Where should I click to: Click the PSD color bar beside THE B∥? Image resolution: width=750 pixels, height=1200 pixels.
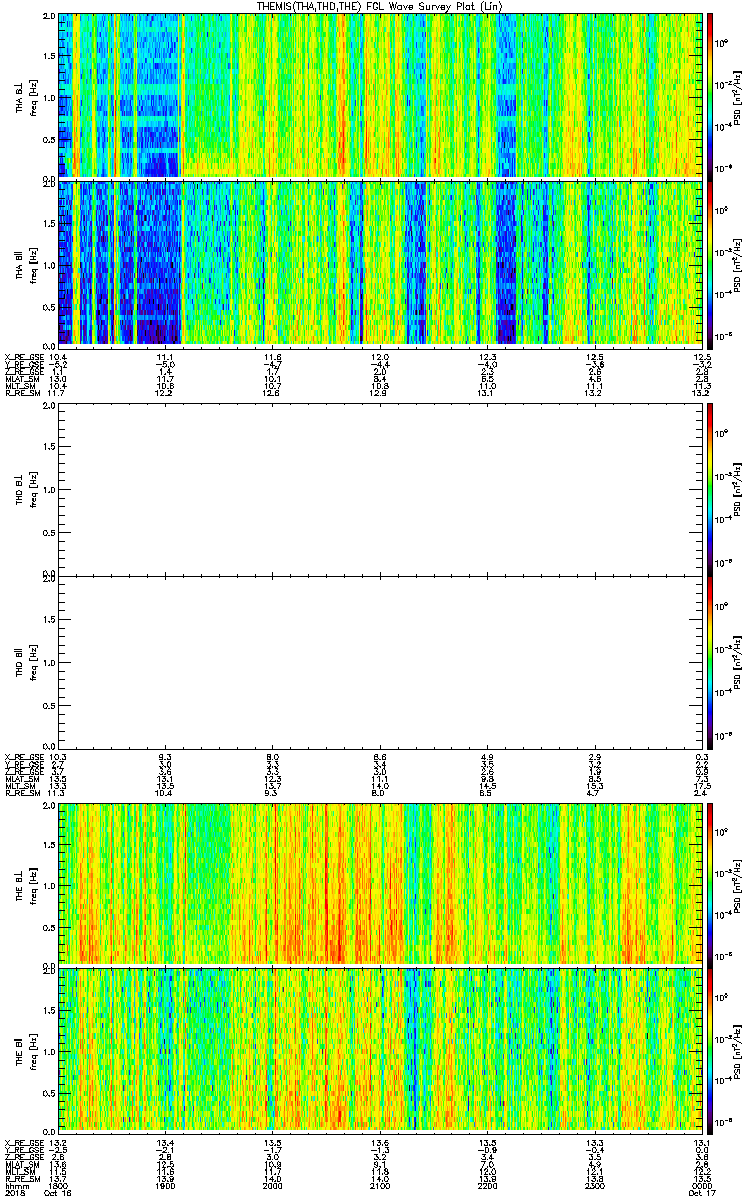(710, 1049)
